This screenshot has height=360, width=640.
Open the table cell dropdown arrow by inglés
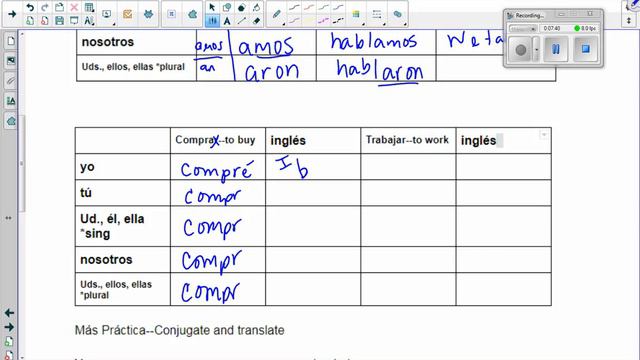coord(544,135)
